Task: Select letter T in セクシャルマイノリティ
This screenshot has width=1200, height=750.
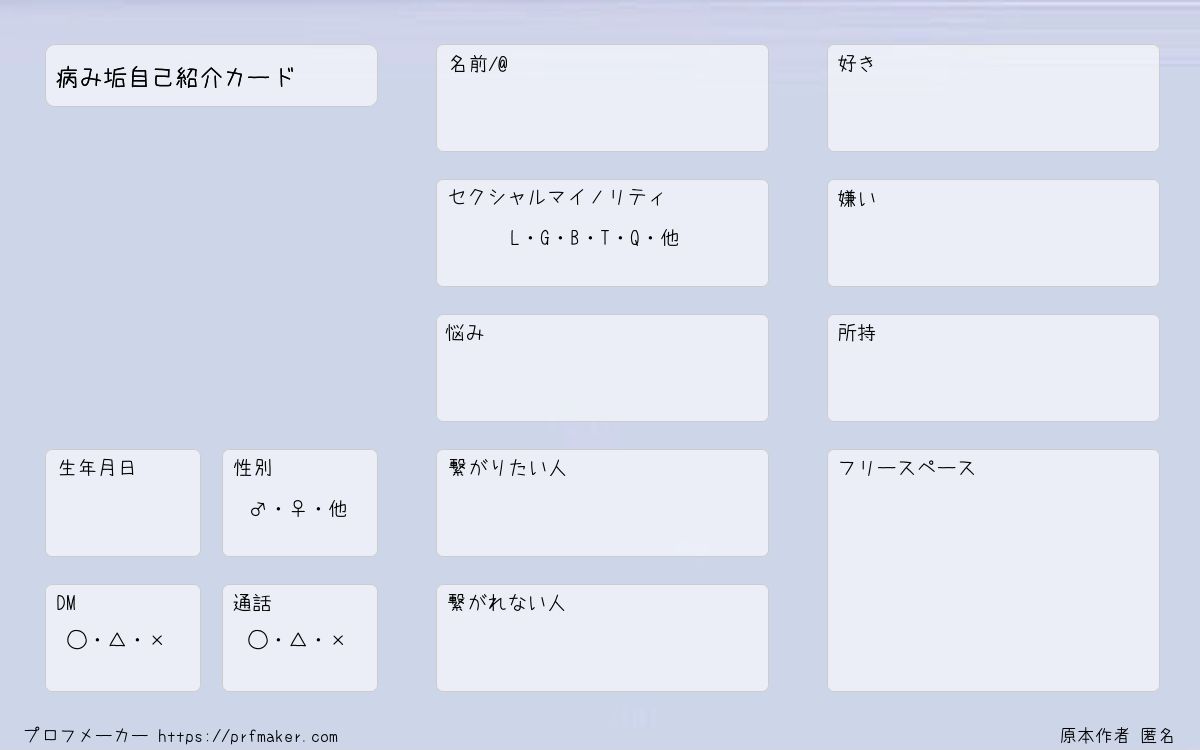Action: (x=604, y=238)
